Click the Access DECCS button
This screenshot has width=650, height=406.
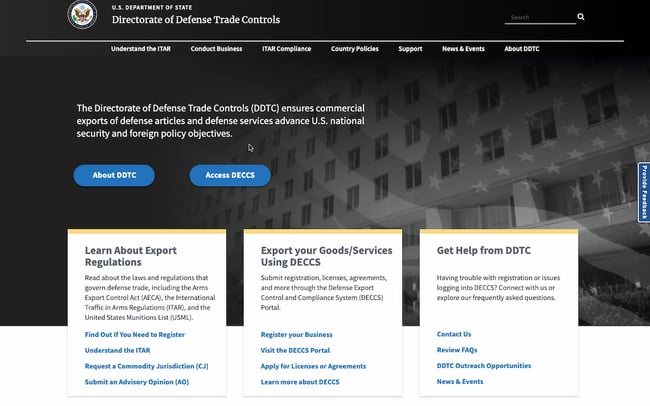point(230,175)
